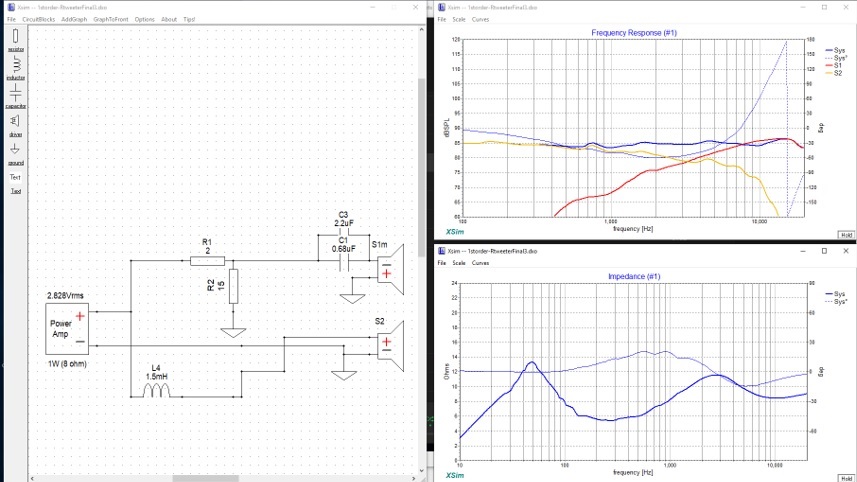Click Hold button in Impedance graph
The image size is (857, 482).
pos(846,478)
